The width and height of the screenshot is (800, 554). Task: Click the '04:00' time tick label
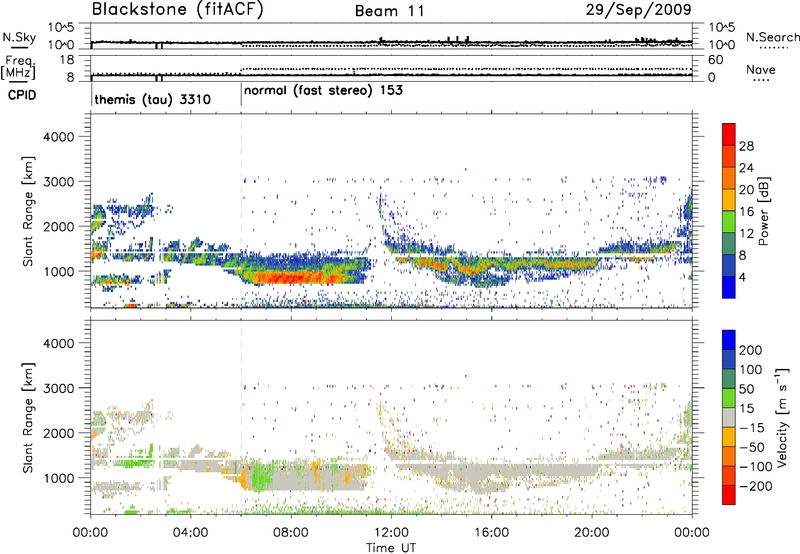coord(190,533)
